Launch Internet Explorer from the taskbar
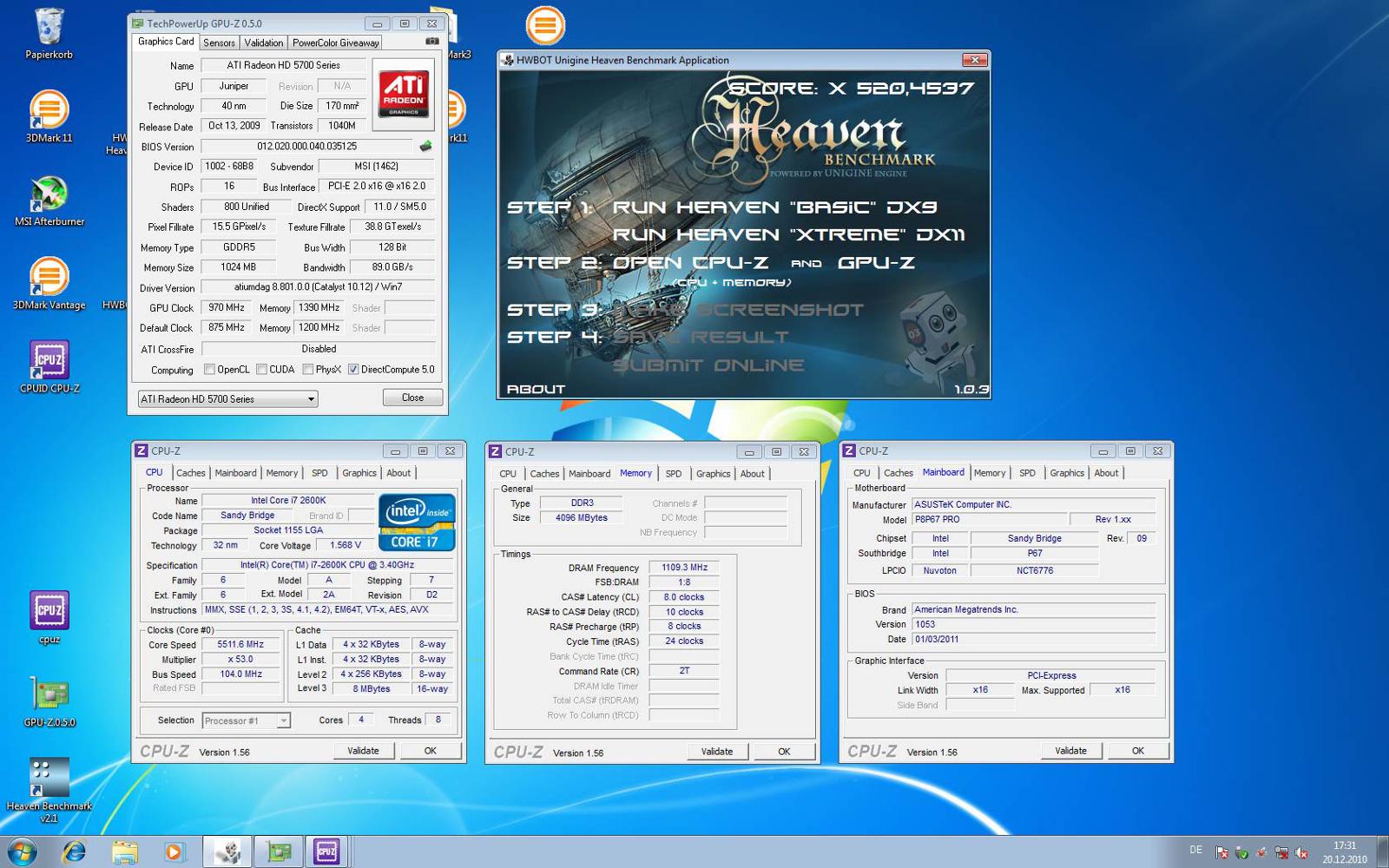The image size is (1389, 868). [x=74, y=852]
